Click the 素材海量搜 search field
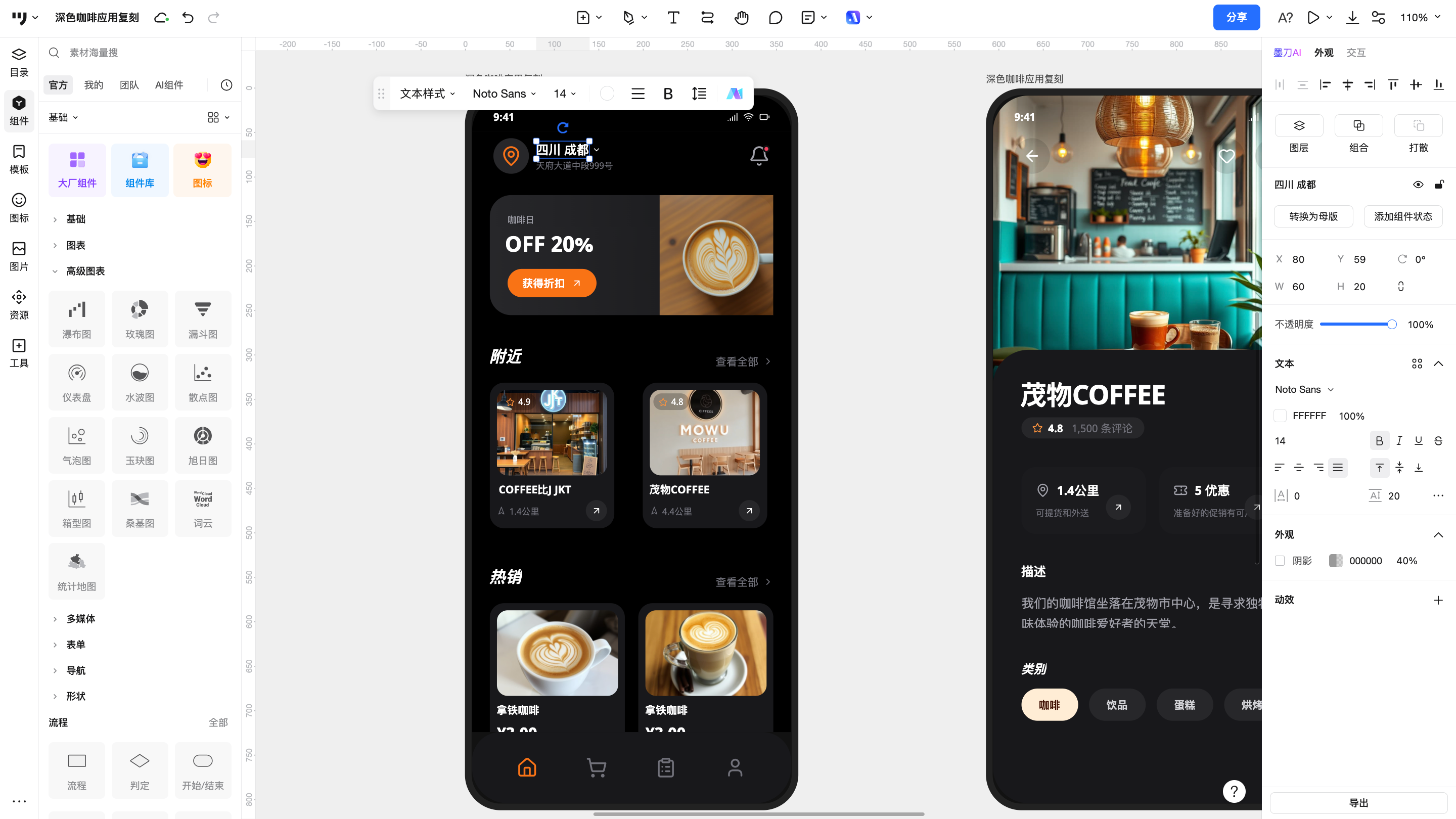 click(142, 53)
